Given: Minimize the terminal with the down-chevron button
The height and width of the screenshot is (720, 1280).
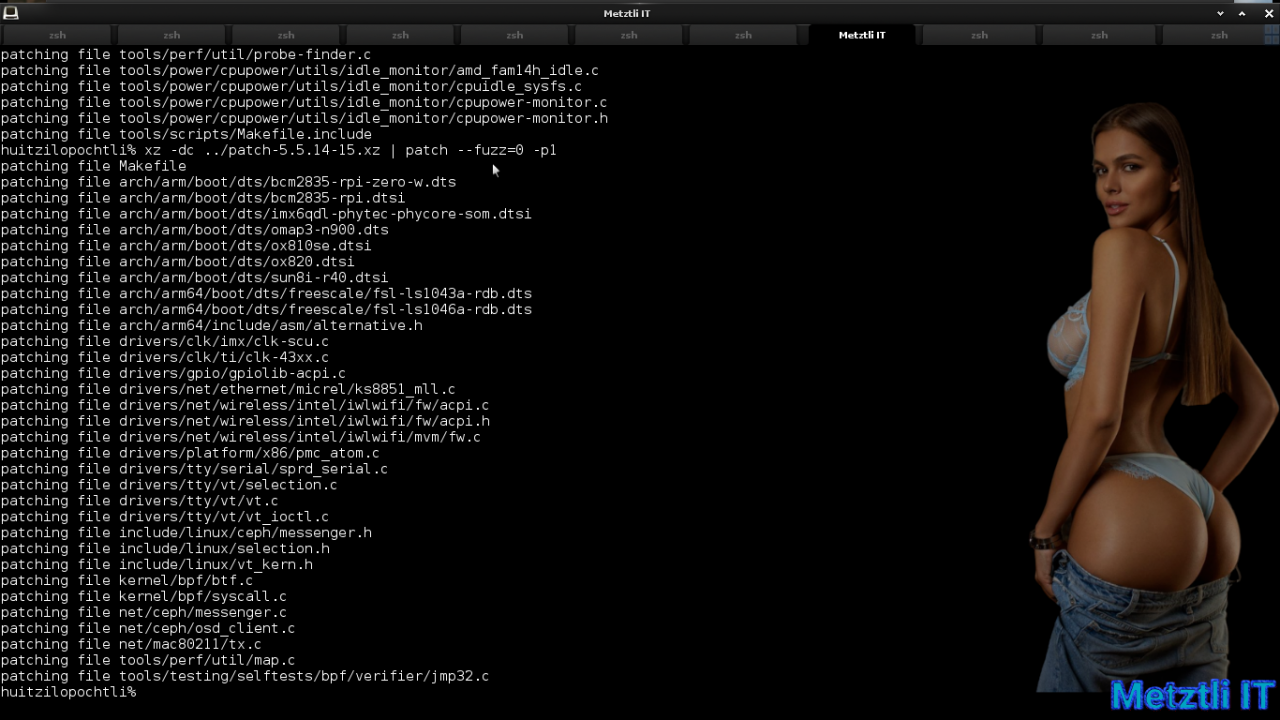Looking at the screenshot, I should [x=1220, y=13].
